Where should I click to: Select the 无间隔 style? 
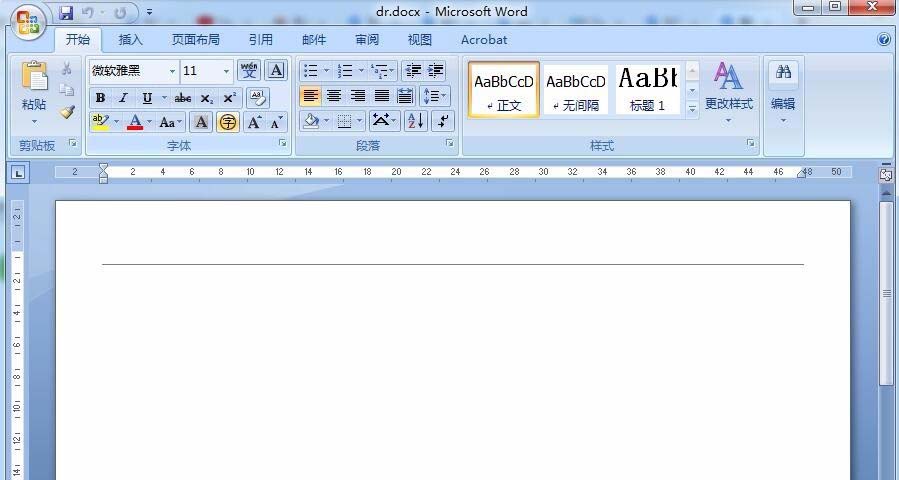pyautogui.click(x=576, y=89)
